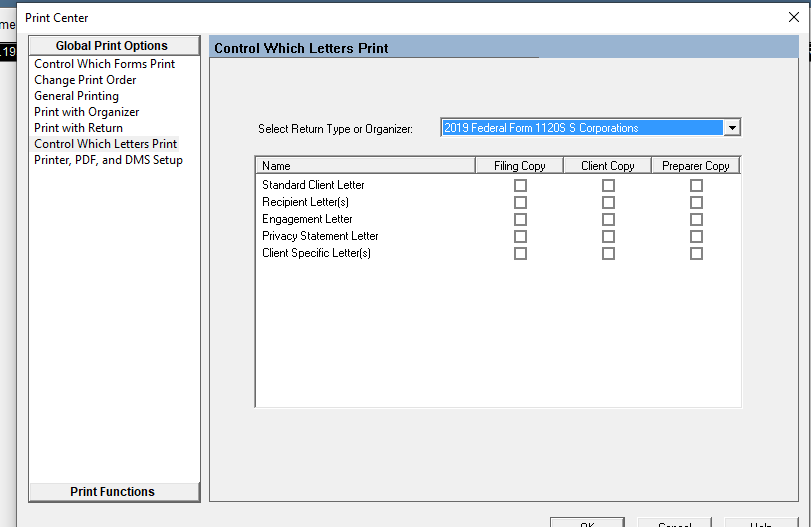Screen dimensions: 811x527
Task: Check Filing Copy for Standard Client Letter
Action: [520, 186]
